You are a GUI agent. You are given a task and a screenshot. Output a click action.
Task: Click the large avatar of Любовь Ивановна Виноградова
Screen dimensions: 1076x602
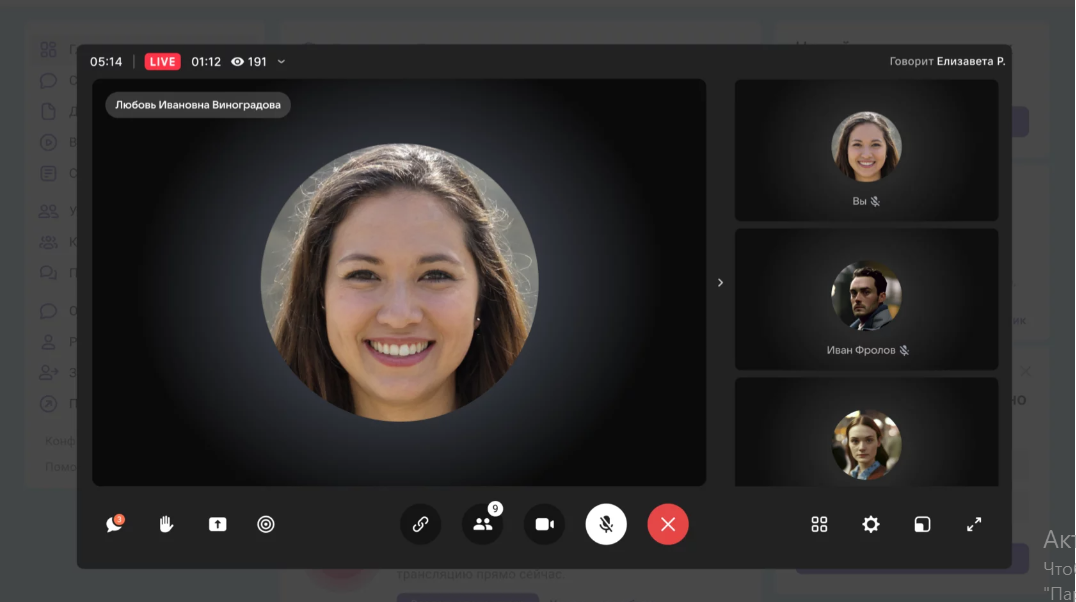[x=399, y=282]
